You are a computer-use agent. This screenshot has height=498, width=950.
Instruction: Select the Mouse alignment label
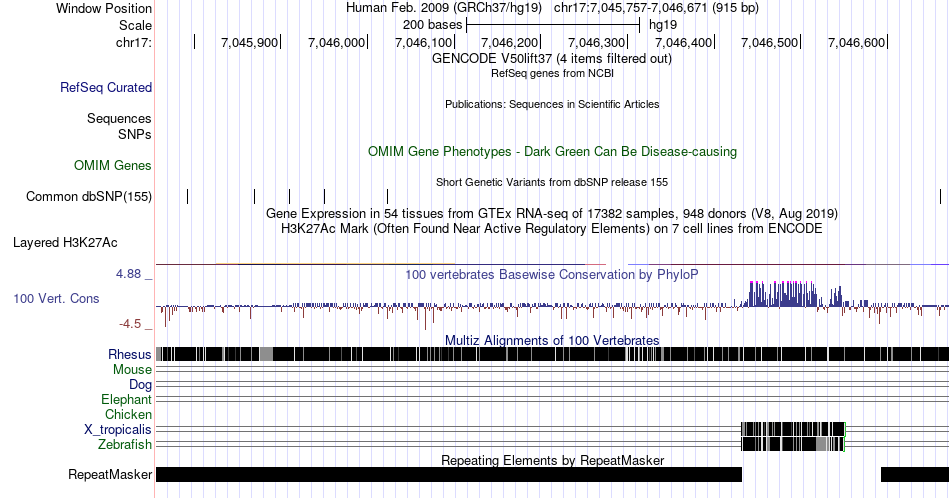click(132, 370)
